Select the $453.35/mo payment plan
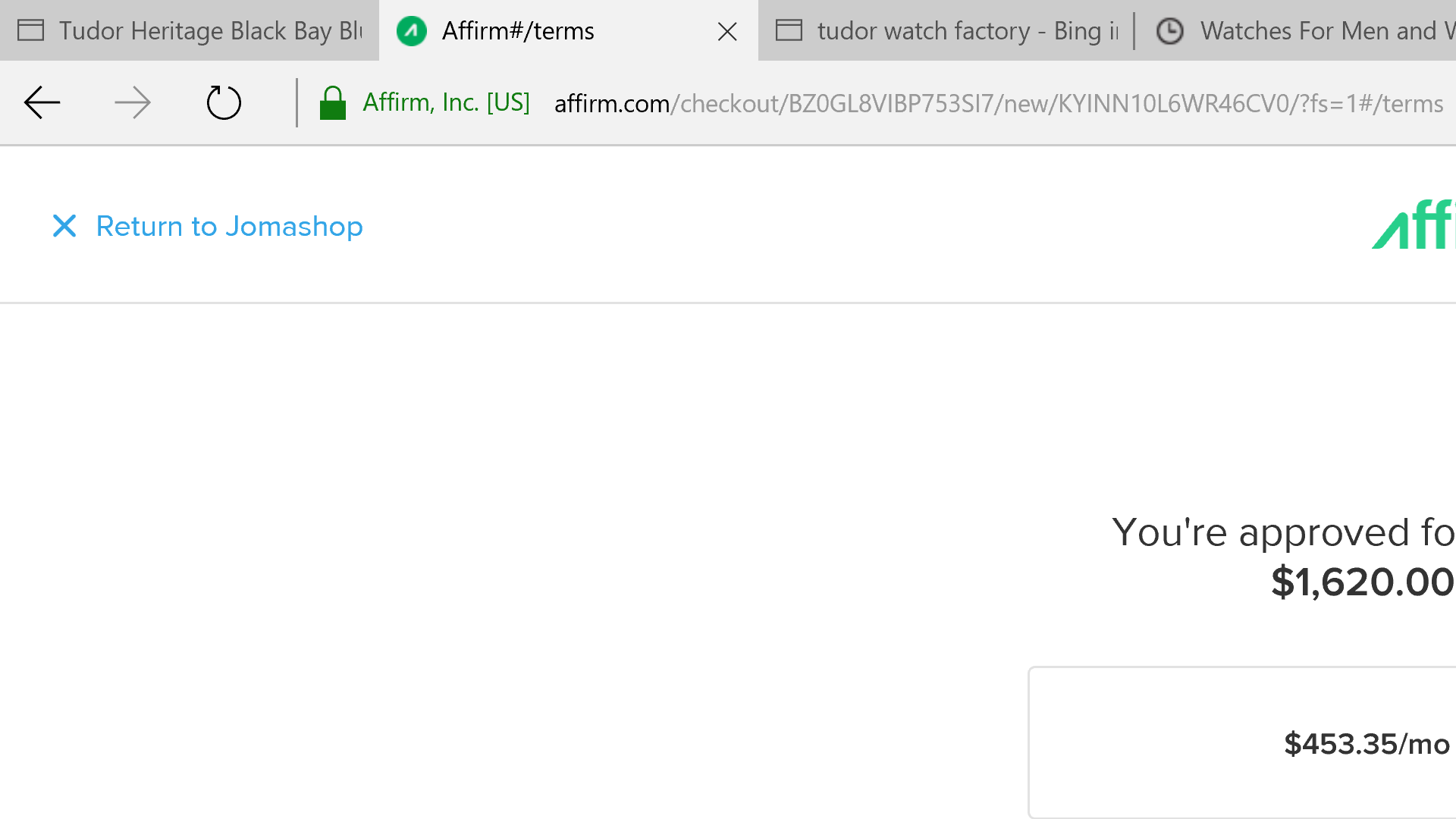 (x=1366, y=744)
